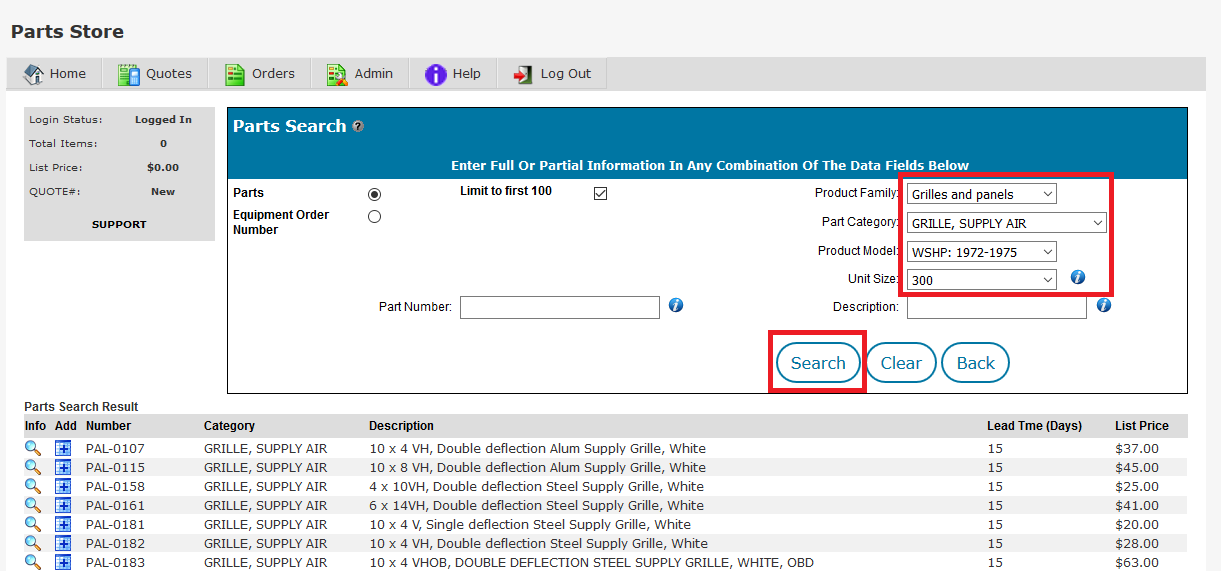Image resolution: width=1221 pixels, height=571 pixels.
Task: Click the Parts Store page title
Action: (x=67, y=32)
